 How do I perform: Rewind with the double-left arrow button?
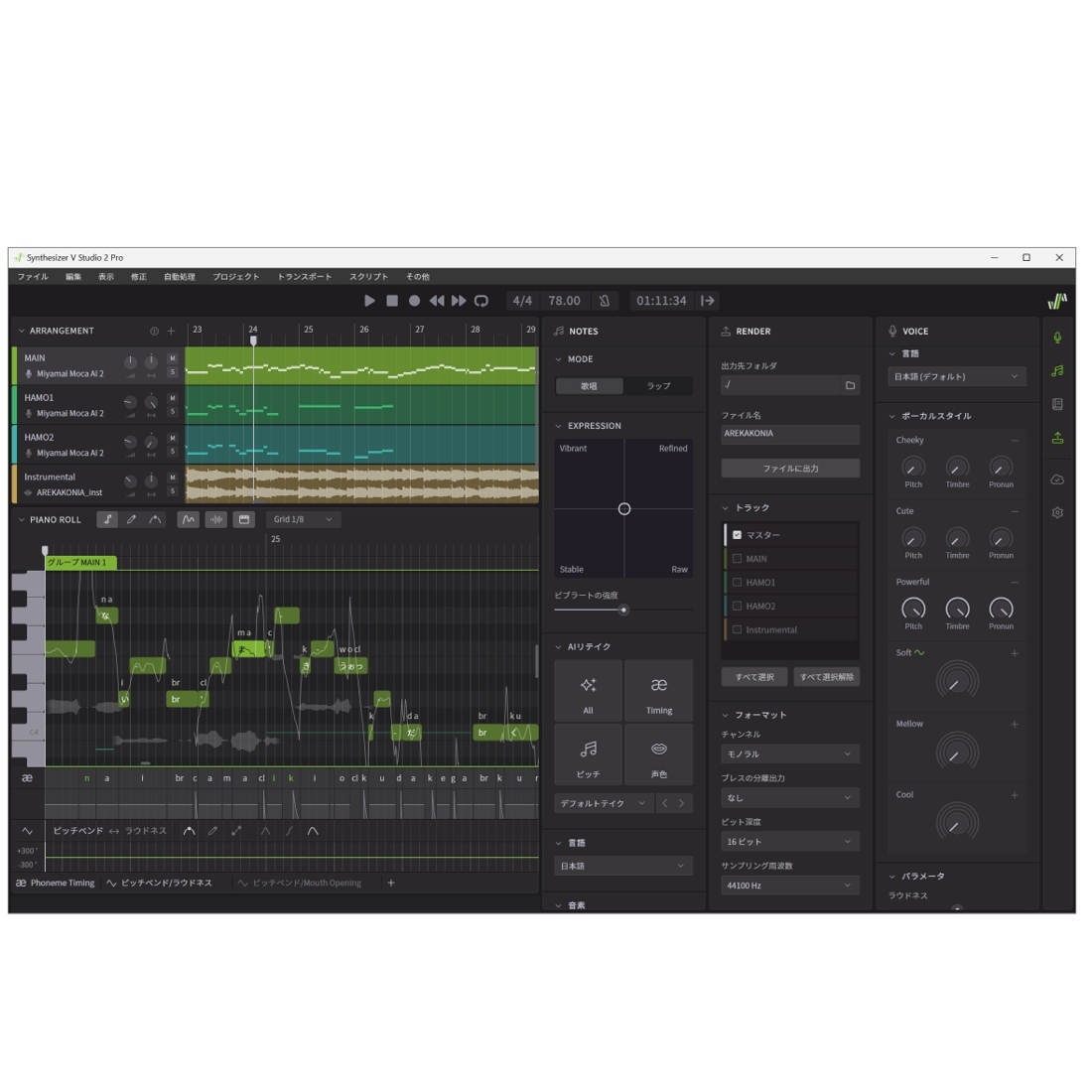pos(437,301)
